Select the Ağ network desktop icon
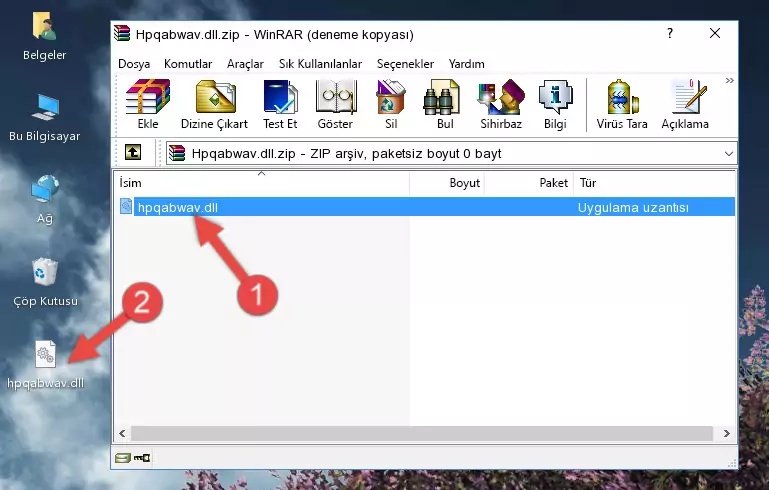Image resolution: width=769 pixels, height=490 pixels. [x=45, y=200]
